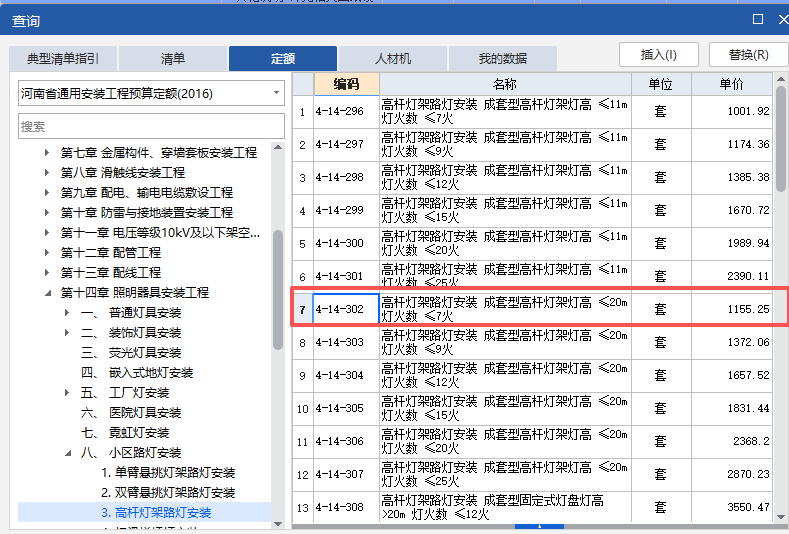Viewport: 789px width, 534px height.
Task: Click the 插入(I) button
Action: tap(659, 54)
